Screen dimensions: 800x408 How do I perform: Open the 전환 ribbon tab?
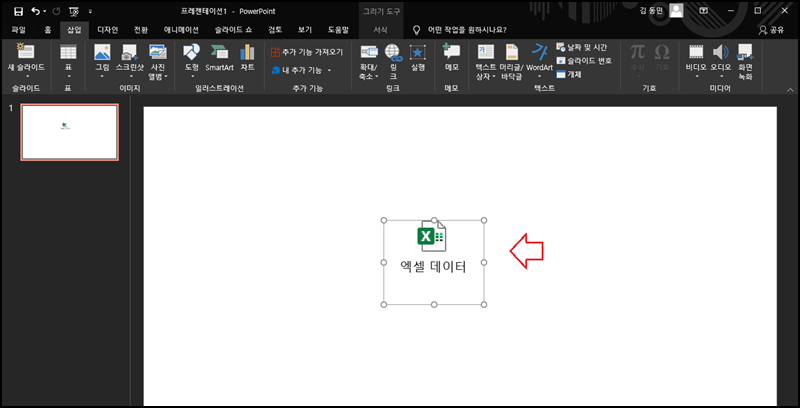(x=141, y=30)
